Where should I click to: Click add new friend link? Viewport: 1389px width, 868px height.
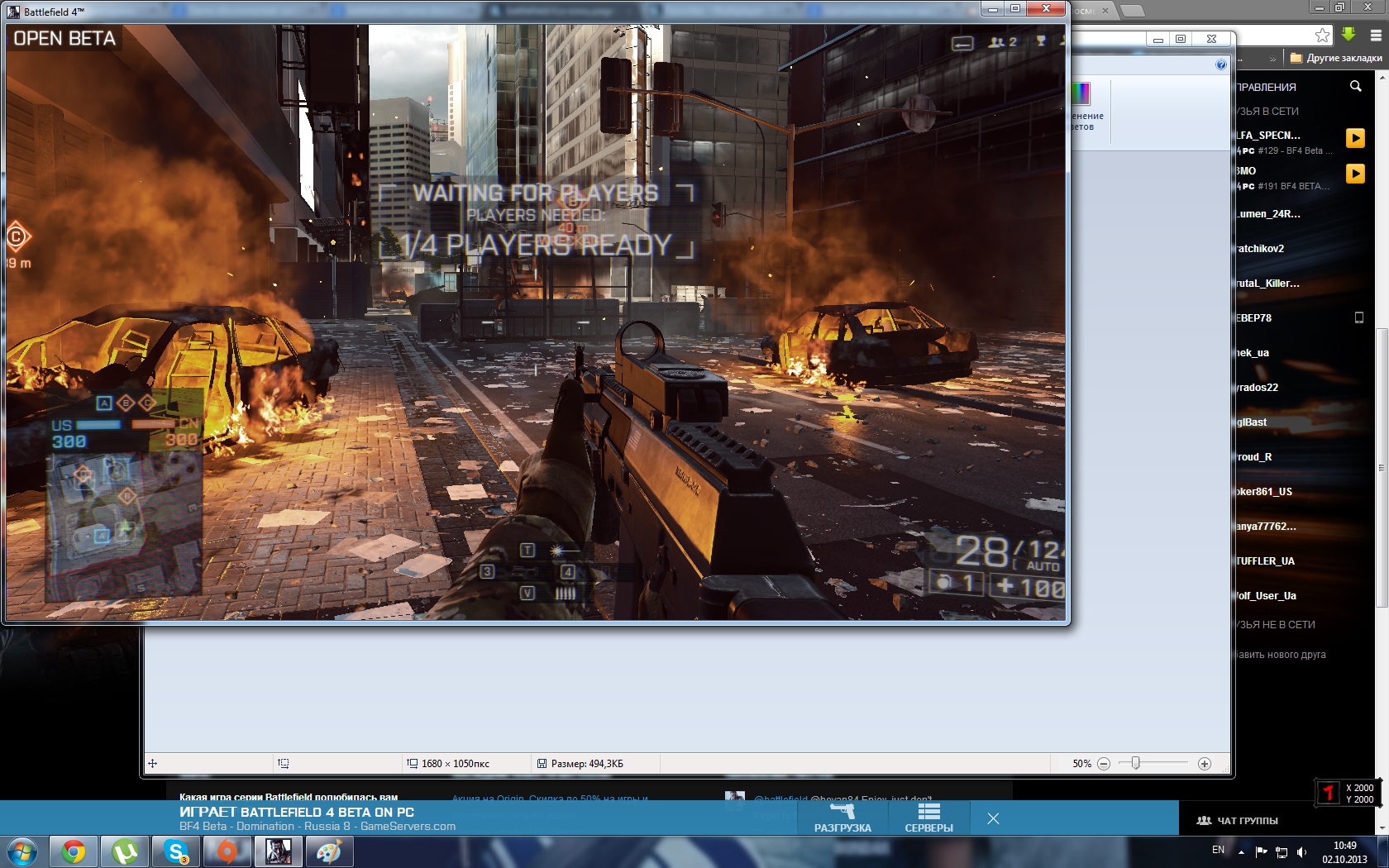tap(1281, 655)
